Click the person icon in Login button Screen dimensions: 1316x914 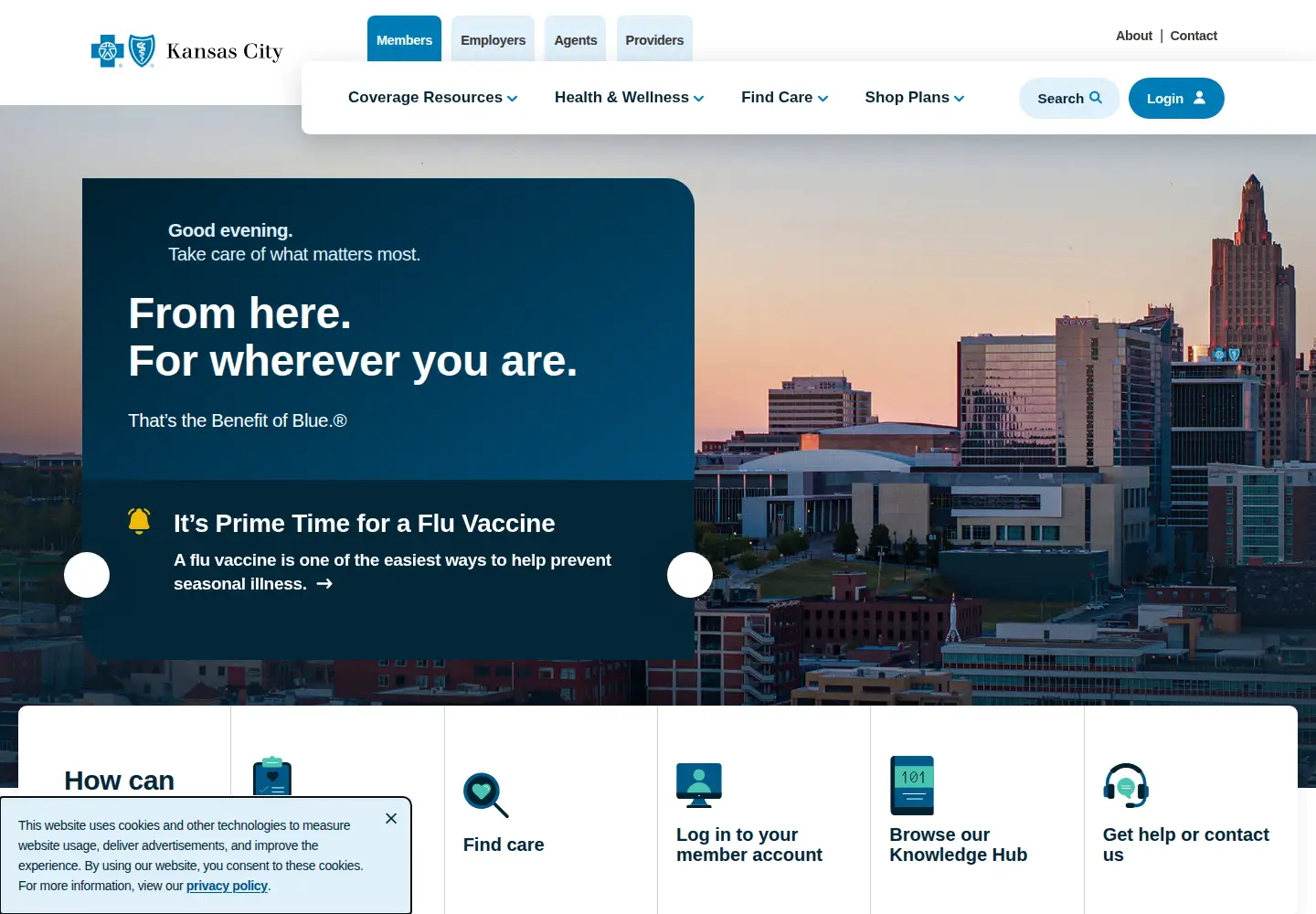click(1199, 98)
